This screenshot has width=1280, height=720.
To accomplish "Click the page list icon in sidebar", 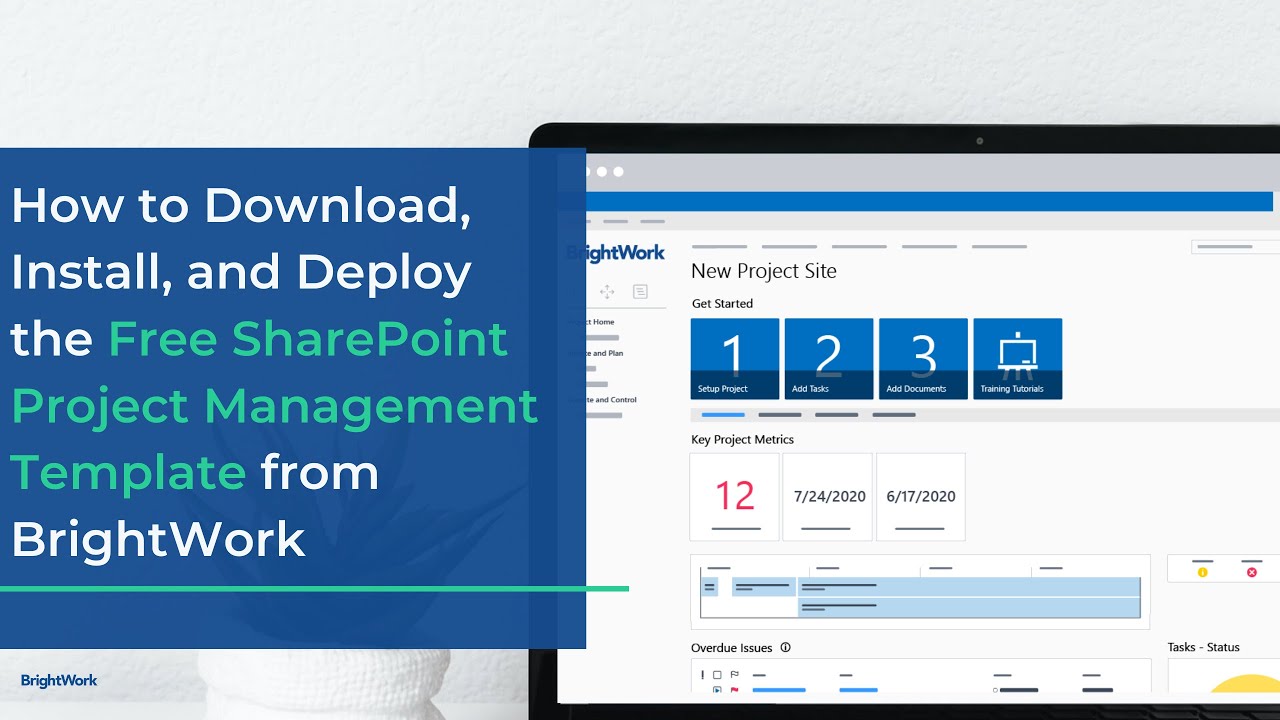I will 640,292.
